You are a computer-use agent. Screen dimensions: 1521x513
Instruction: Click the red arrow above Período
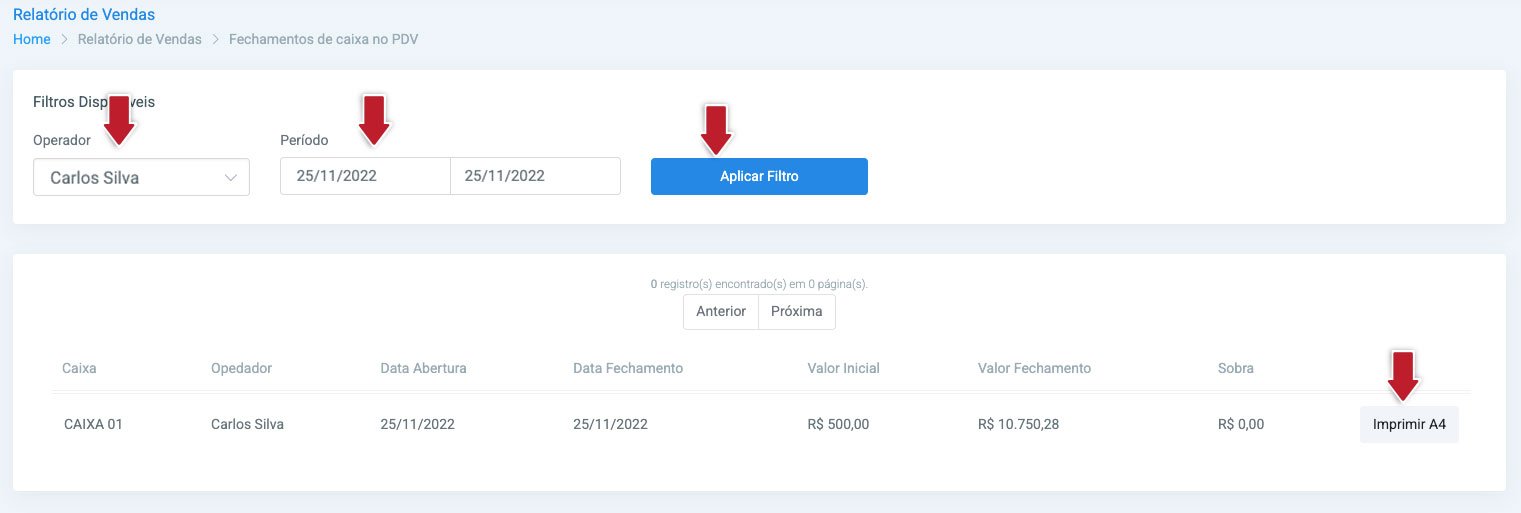coord(374,119)
